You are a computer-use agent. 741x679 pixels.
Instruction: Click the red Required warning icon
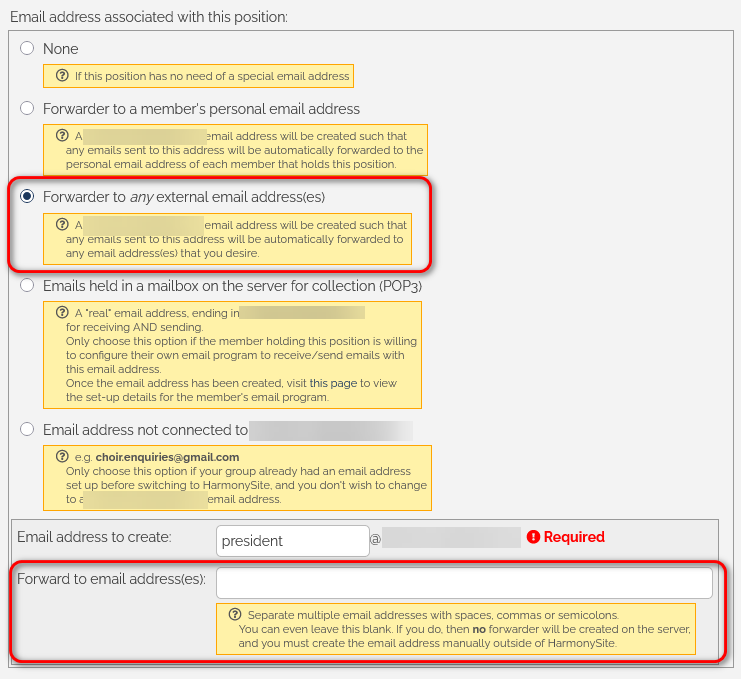coord(533,537)
